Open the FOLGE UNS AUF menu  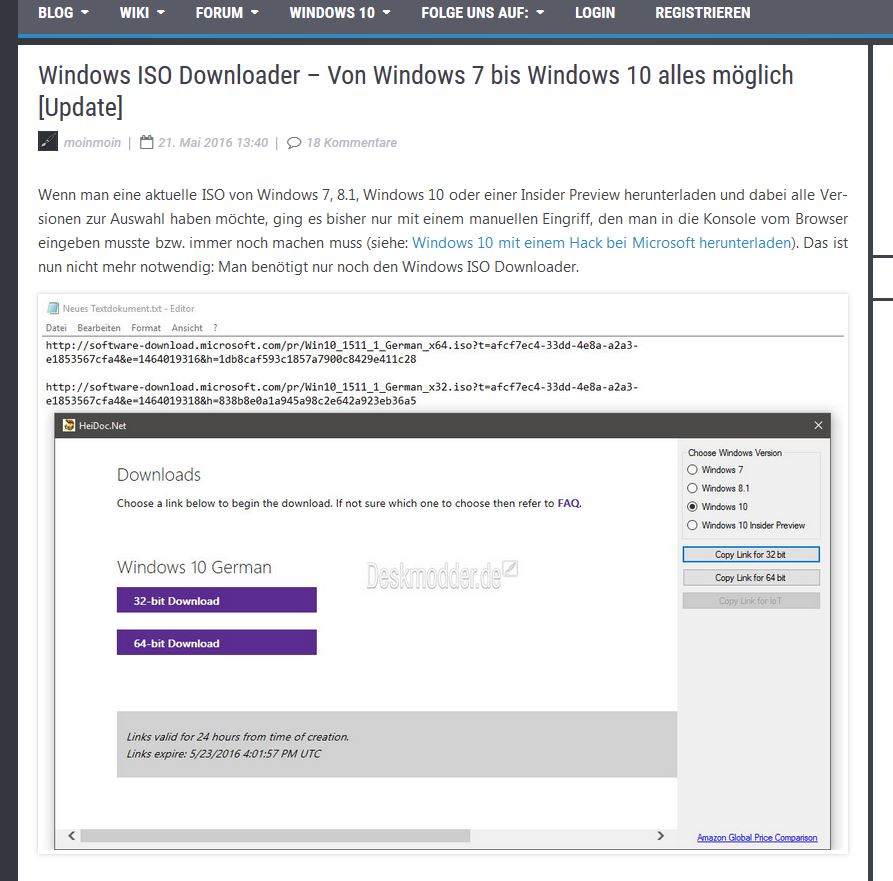(482, 13)
